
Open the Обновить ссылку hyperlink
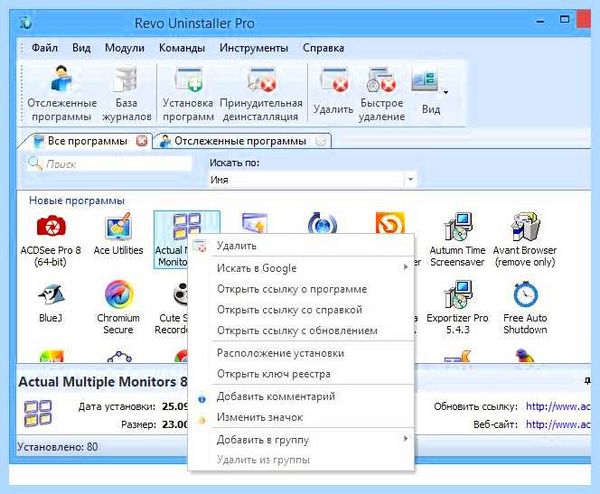558,406
